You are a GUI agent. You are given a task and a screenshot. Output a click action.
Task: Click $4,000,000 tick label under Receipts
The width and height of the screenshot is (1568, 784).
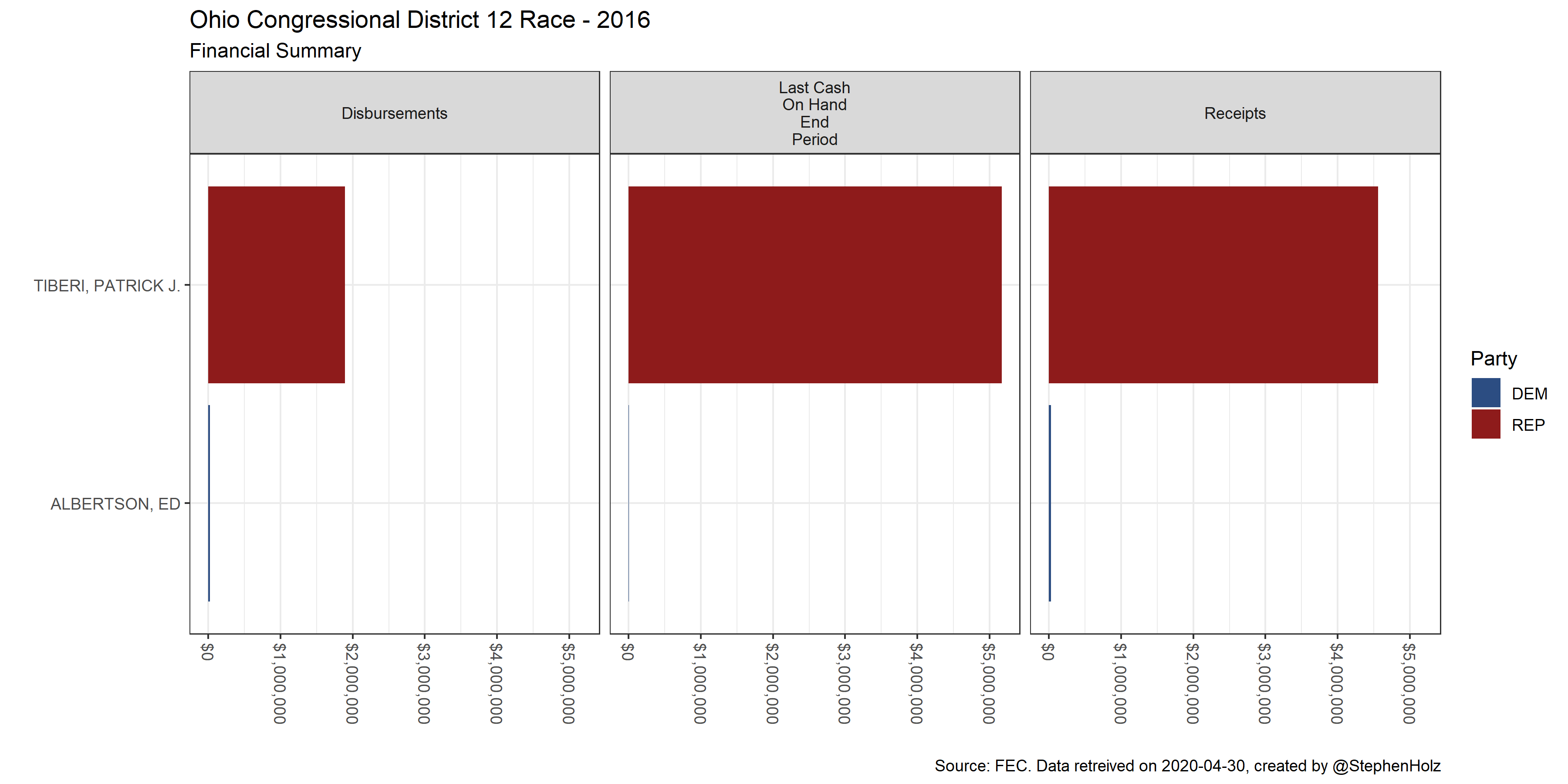pyautogui.click(x=1337, y=683)
